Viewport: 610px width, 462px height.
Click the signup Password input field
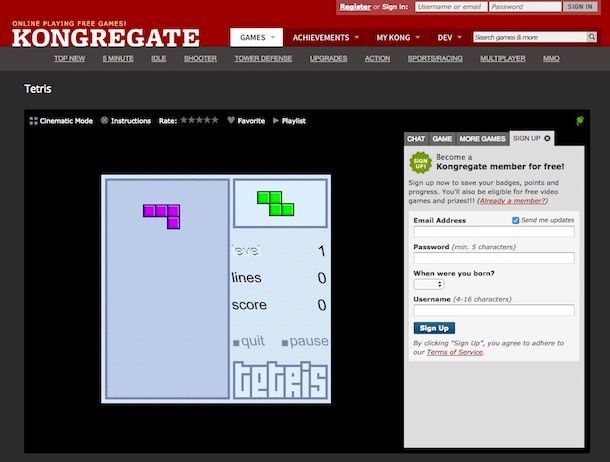tap(494, 258)
